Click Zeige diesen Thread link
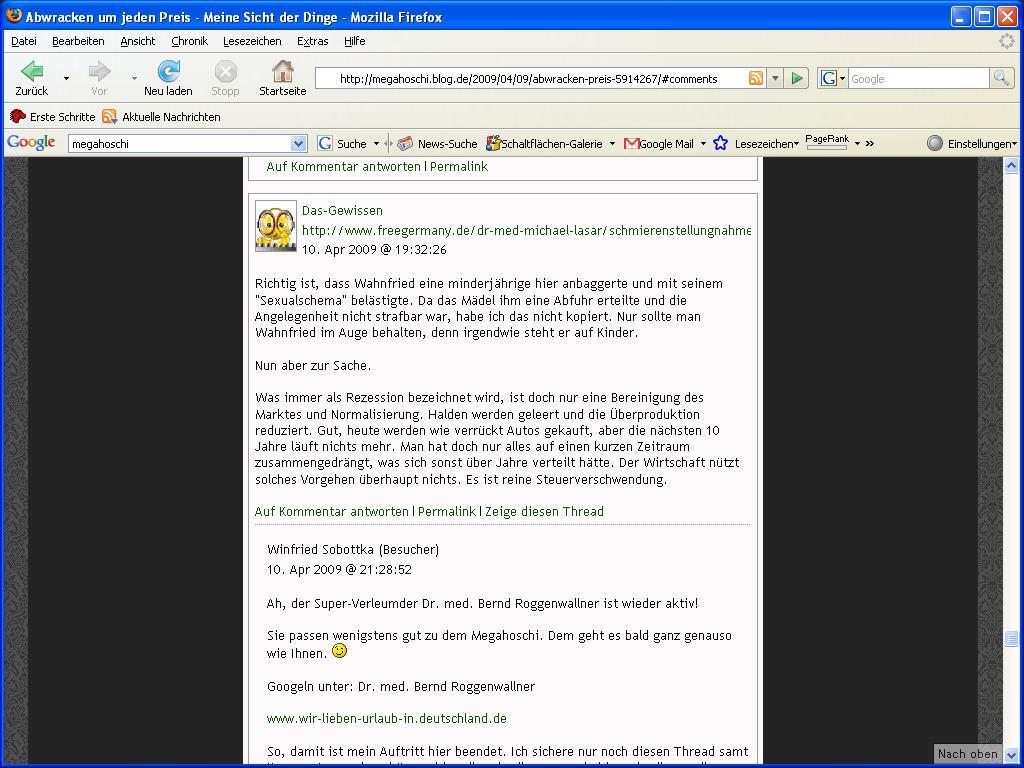 [x=544, y=511]
